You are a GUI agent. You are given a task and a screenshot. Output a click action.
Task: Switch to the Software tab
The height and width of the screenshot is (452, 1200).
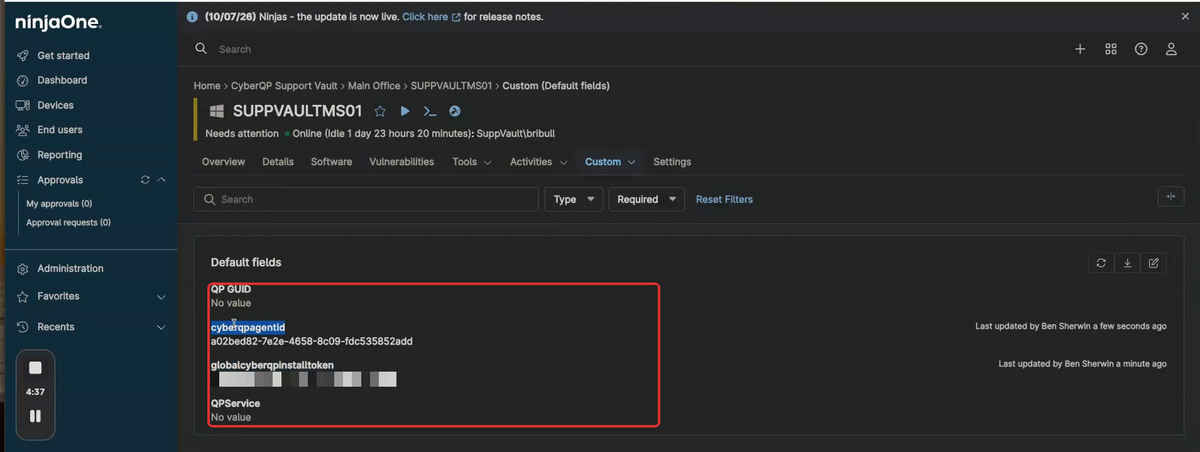331,162
